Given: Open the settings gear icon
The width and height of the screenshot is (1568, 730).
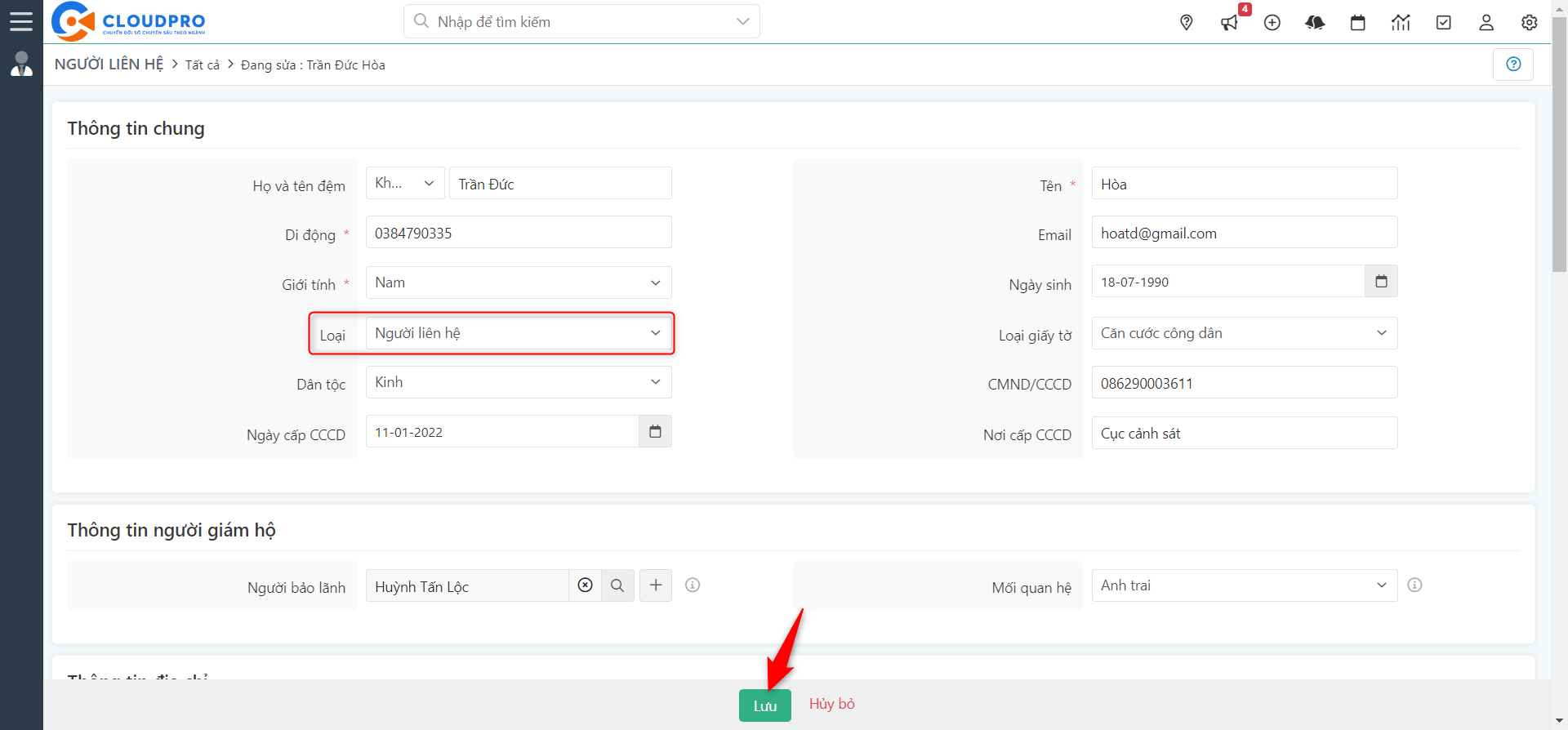Looking at the screenshot, I should tap(1530, 23).
